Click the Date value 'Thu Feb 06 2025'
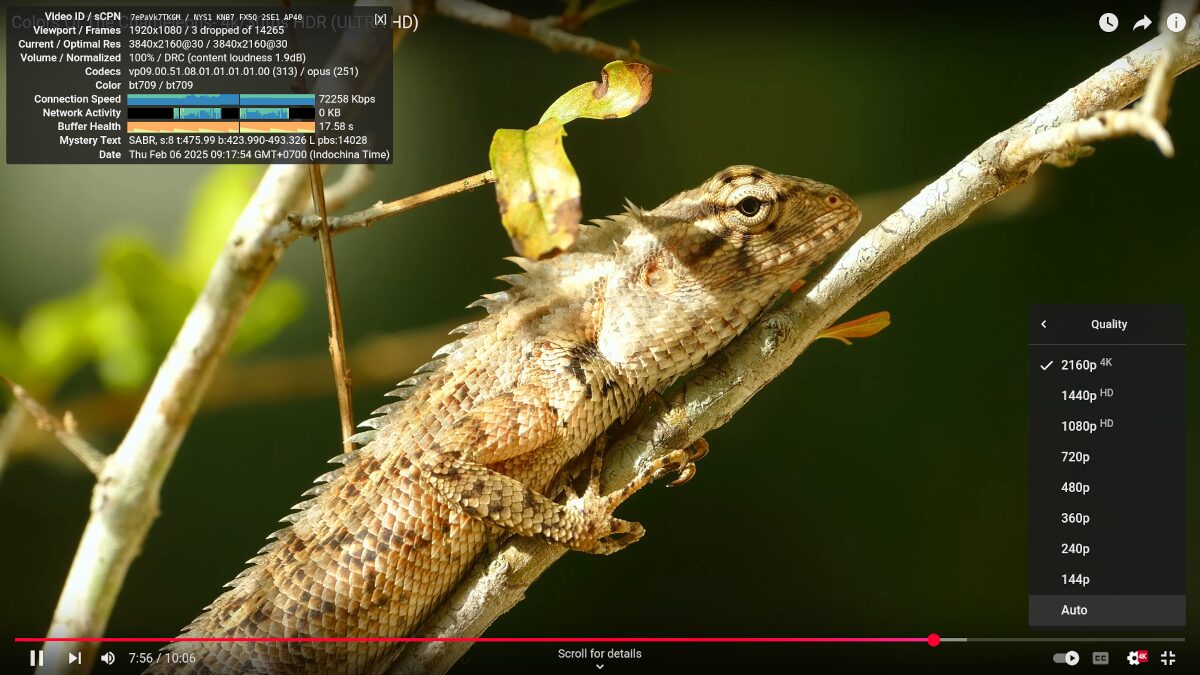Screen dimensions: 1200x675 (x=259, y=155)
